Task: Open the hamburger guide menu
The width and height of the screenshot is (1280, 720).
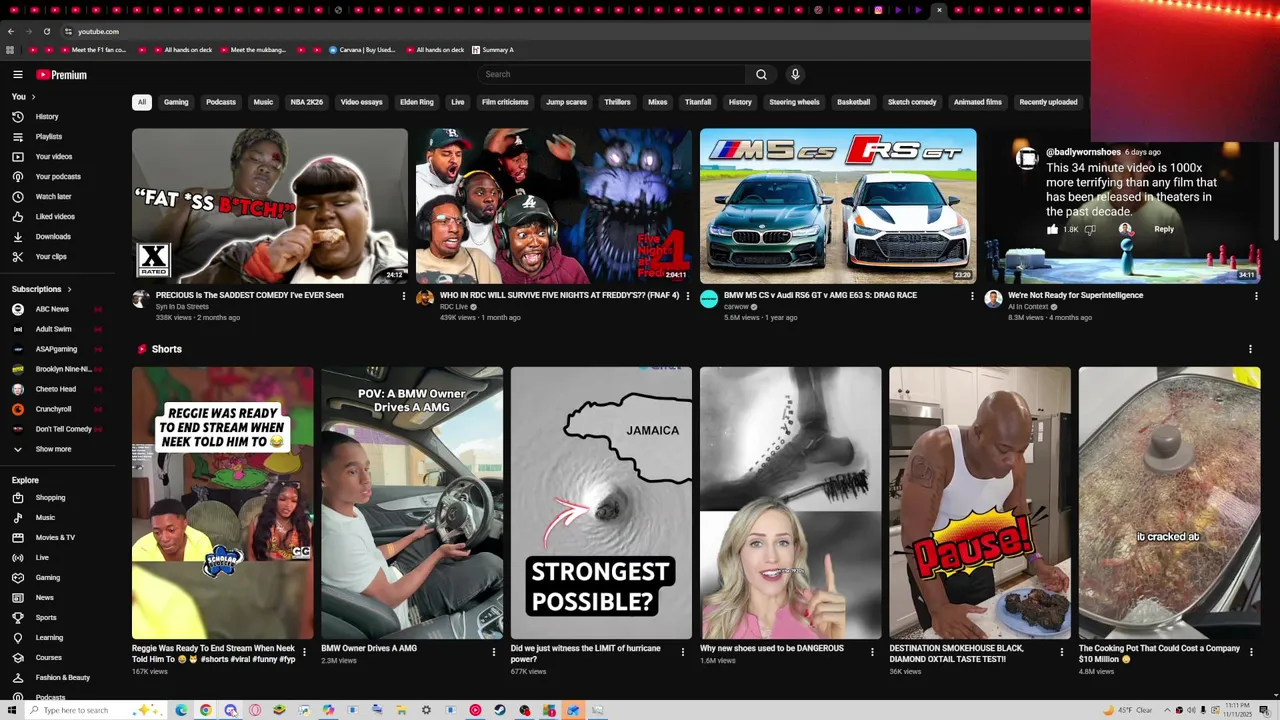Action: point(17,75)
